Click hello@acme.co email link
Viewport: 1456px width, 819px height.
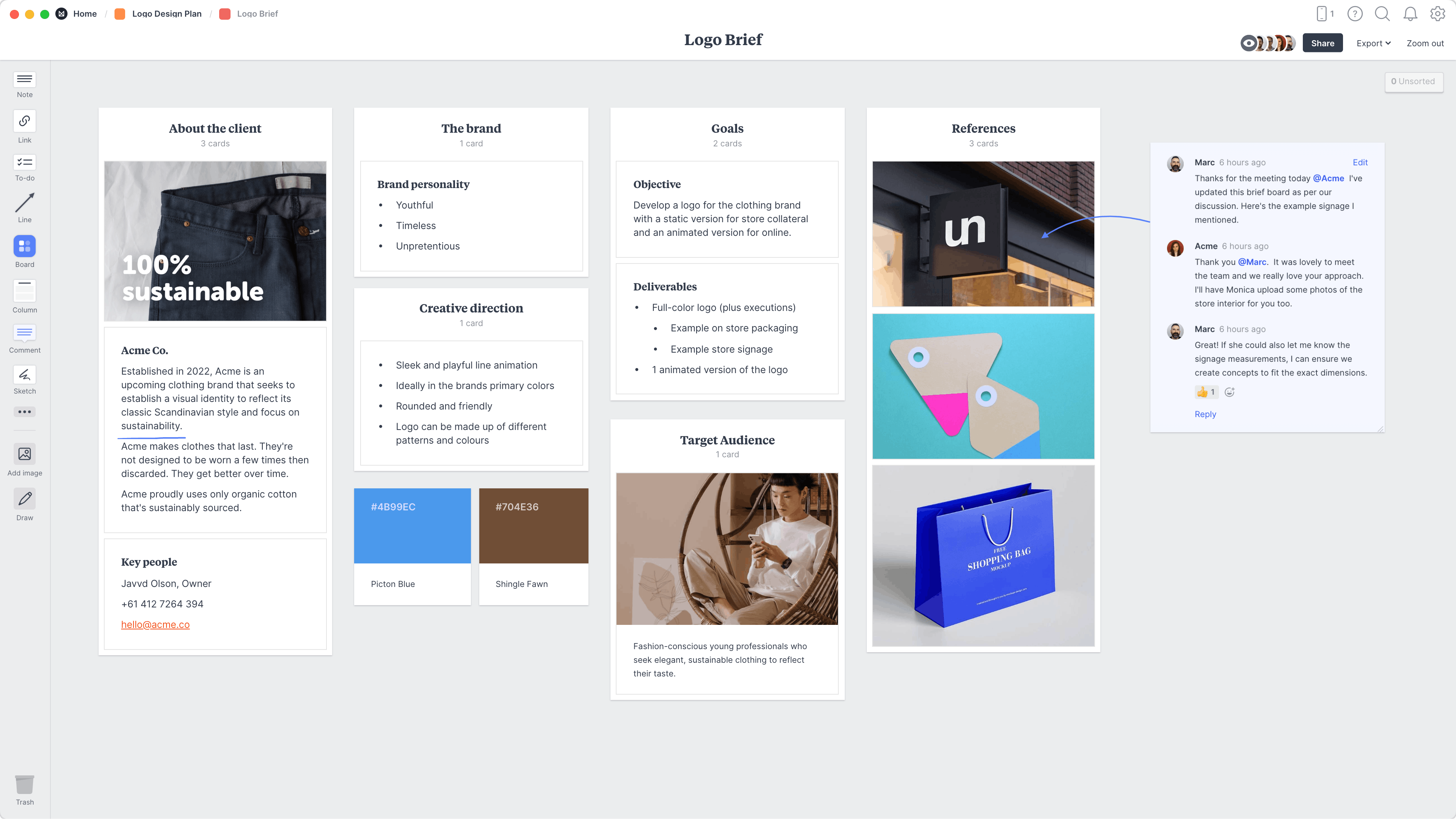pos(155,624)
